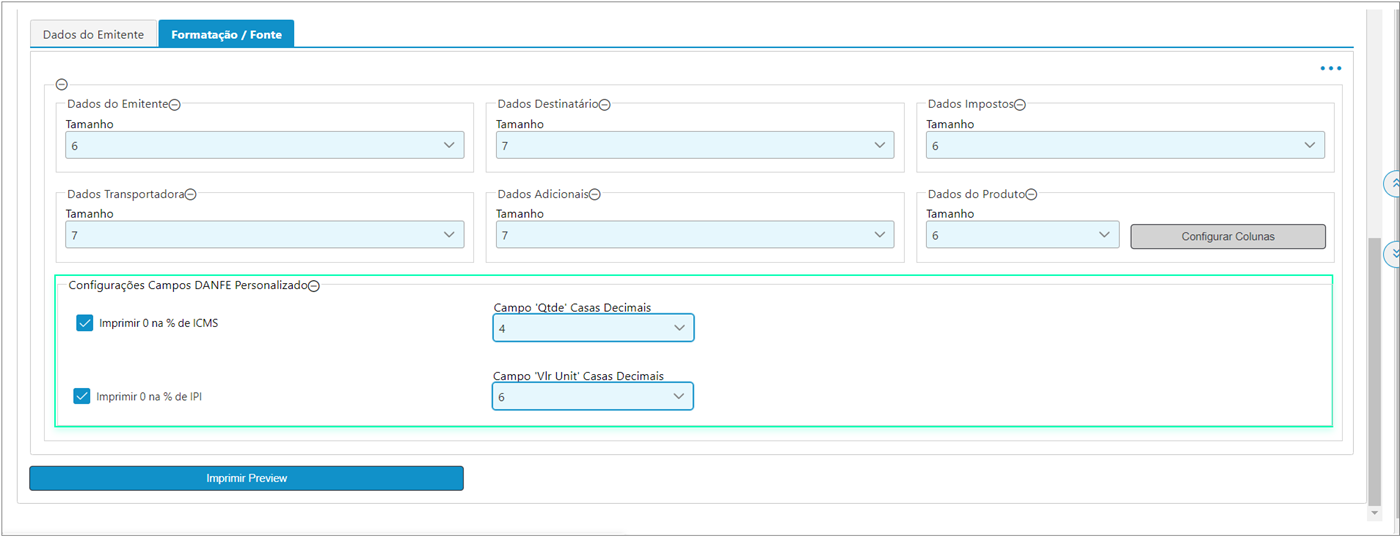This screenshot has height=538, width=1400.
Task: Uncheck Imprimir 0 na % de IPI
Action: pos(82,396)
